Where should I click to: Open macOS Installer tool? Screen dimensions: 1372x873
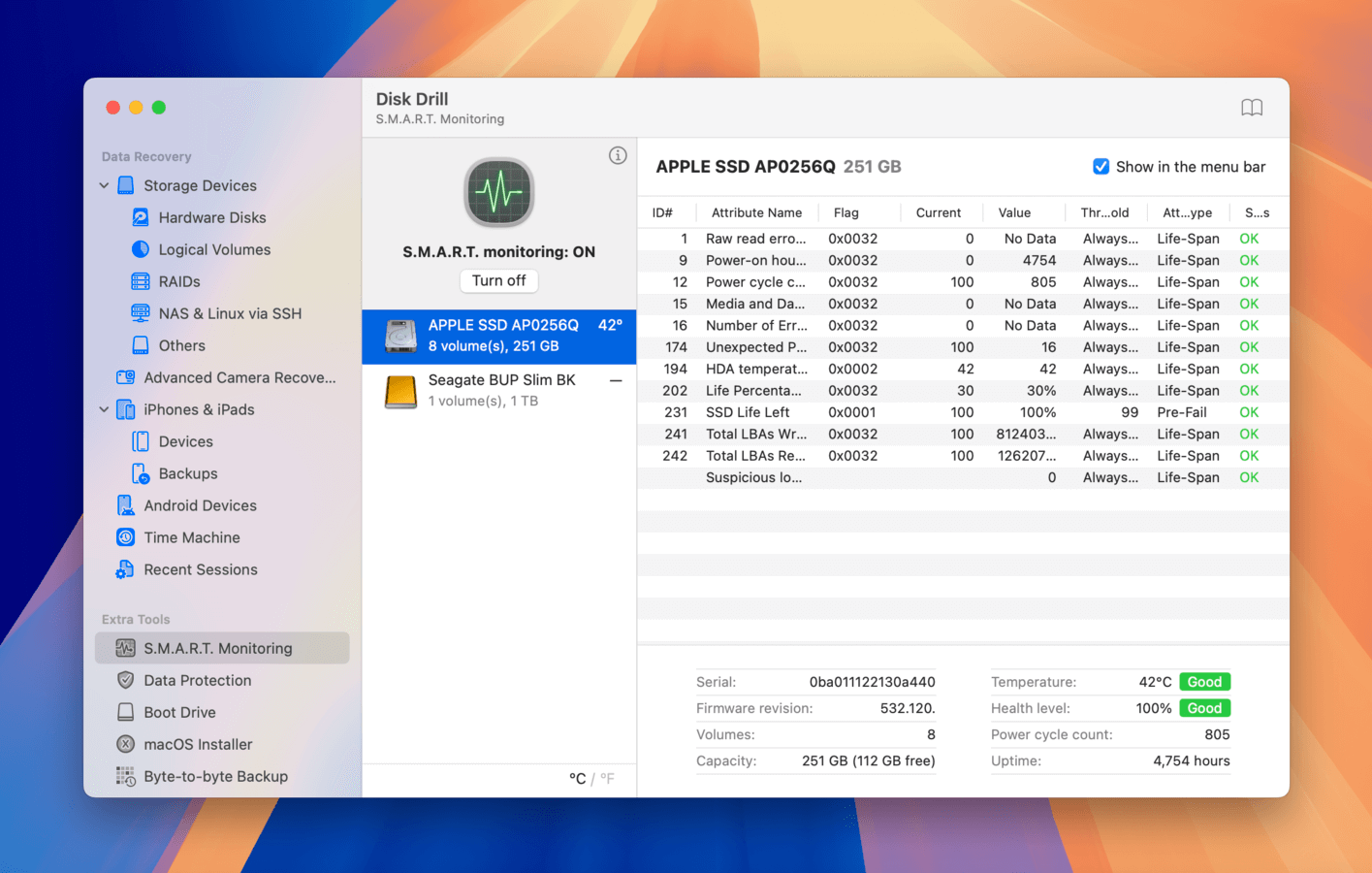(198, 744)
